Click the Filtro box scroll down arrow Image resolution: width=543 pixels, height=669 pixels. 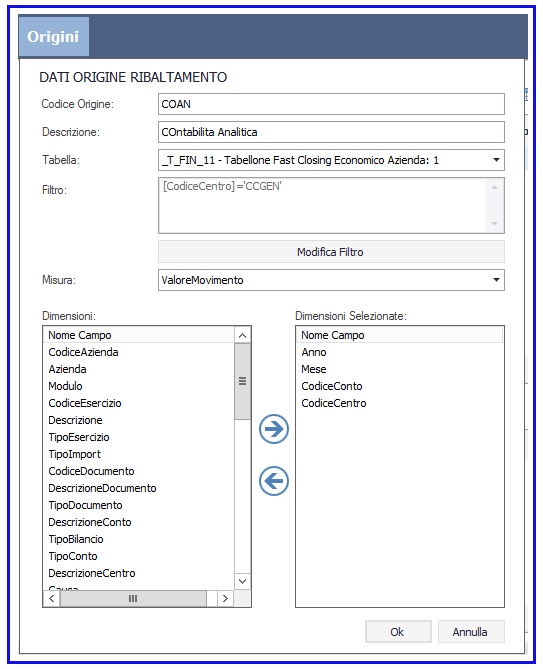point(494,224)
